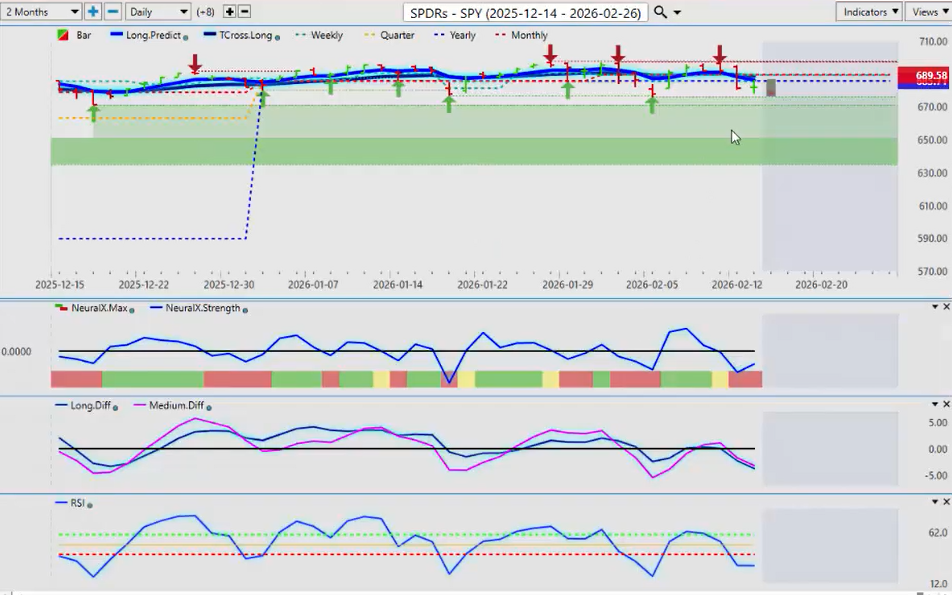Viewport: 952px width, 595px height.
Task: Click the symbol search magnifier icon
Action: [660, 12]
